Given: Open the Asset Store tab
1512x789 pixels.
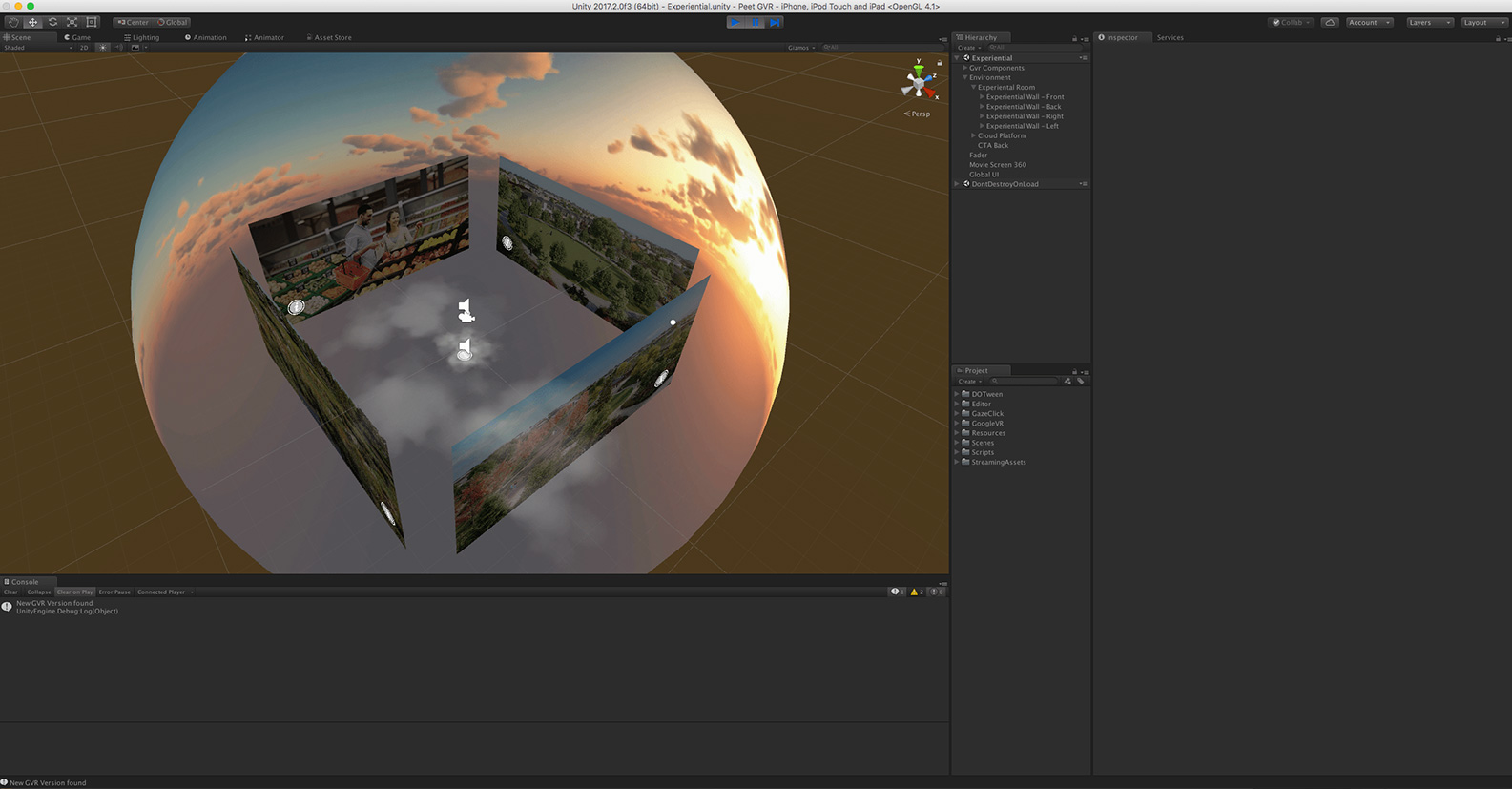Looking at the screenshot, I should [x=330, y=37].
